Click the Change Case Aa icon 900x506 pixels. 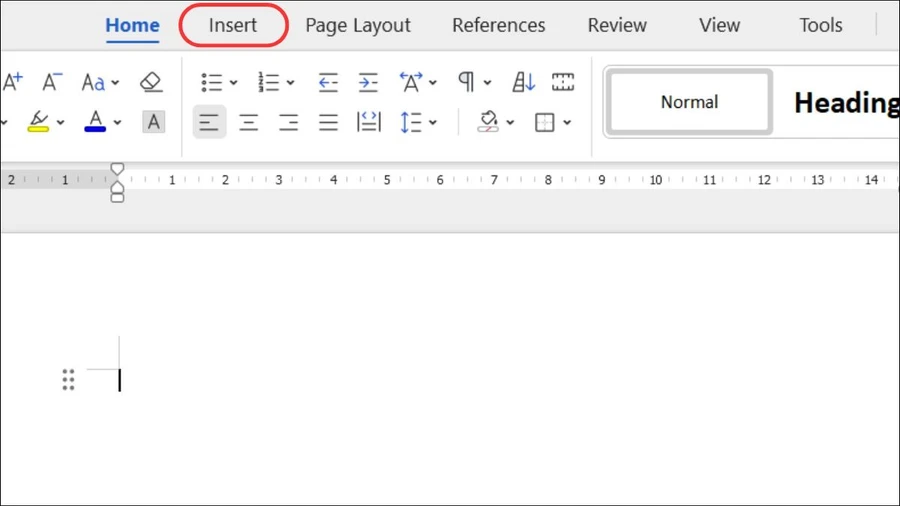click(x=93, y=83)
